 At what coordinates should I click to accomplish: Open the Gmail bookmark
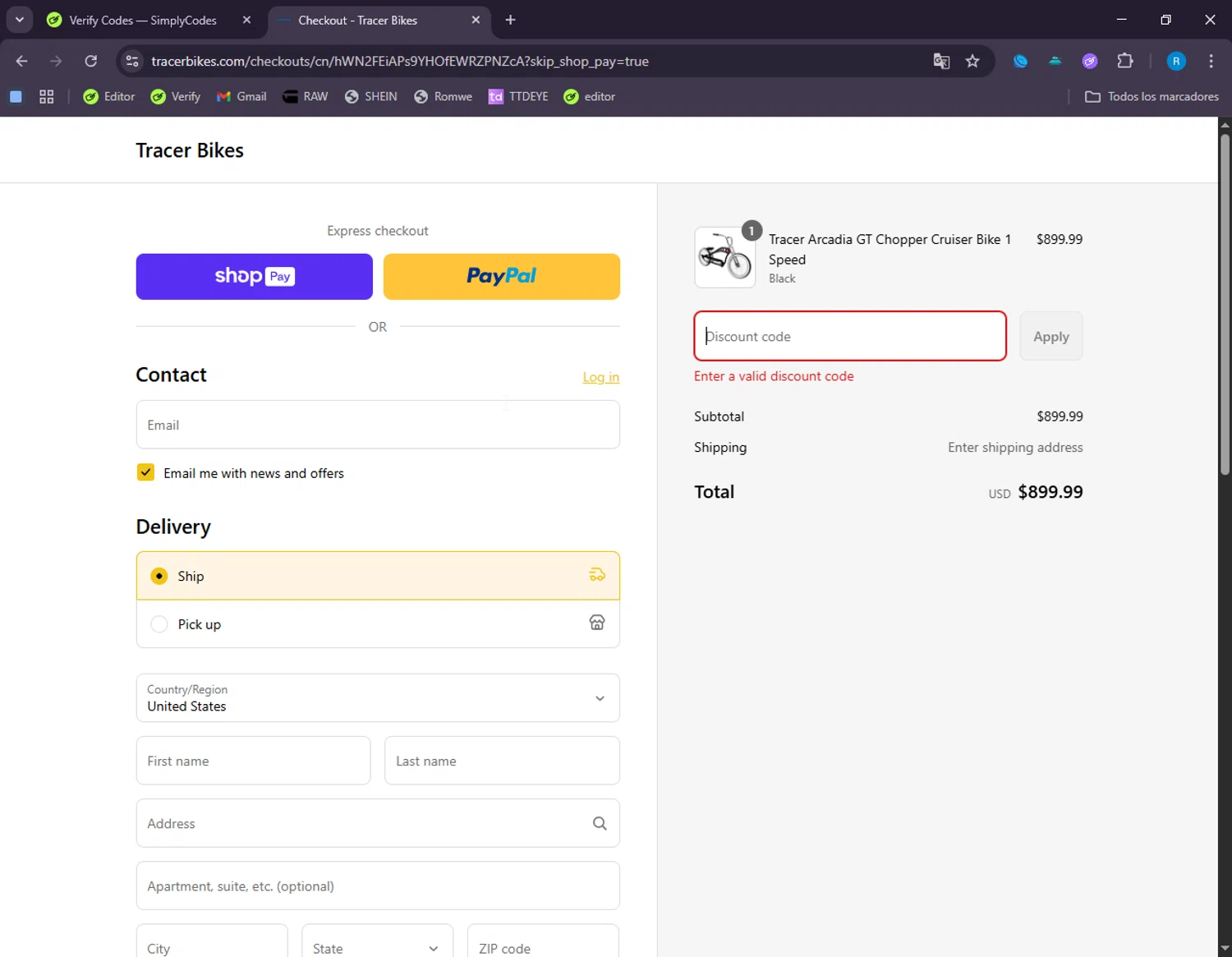[x=241, y=96]
